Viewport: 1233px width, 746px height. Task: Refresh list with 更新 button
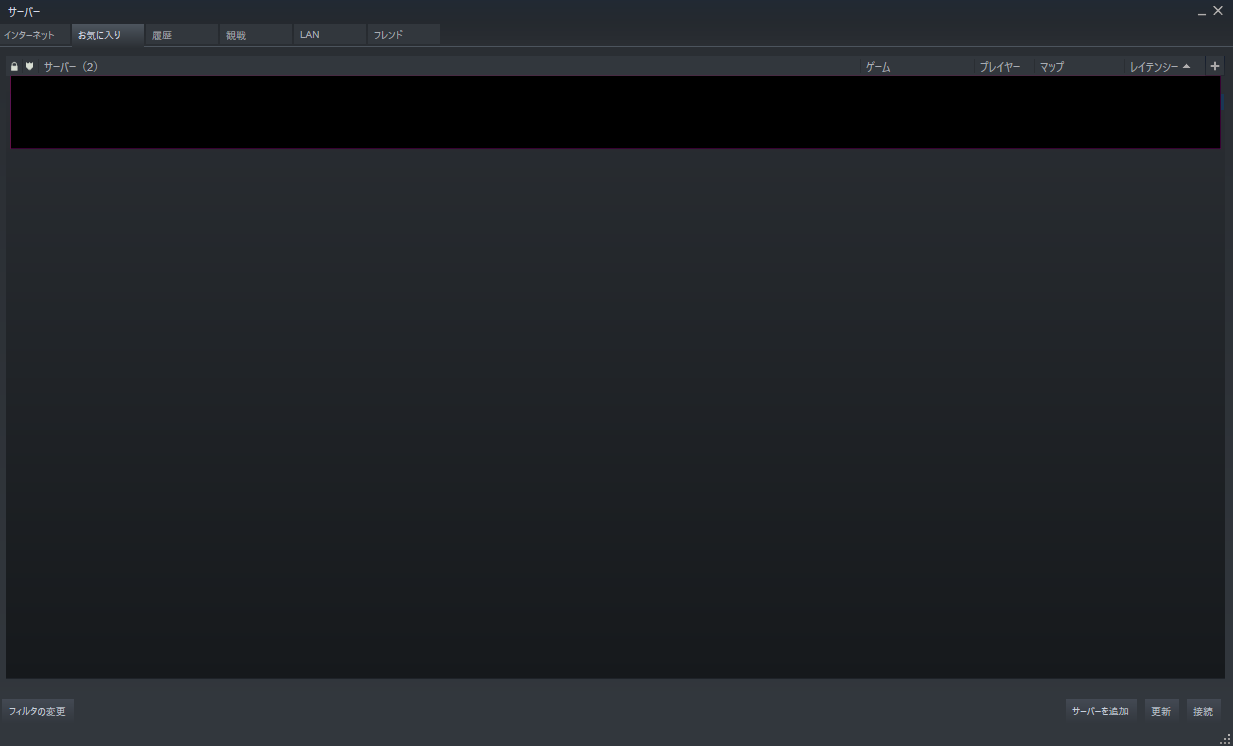[x=1161, y=711]
